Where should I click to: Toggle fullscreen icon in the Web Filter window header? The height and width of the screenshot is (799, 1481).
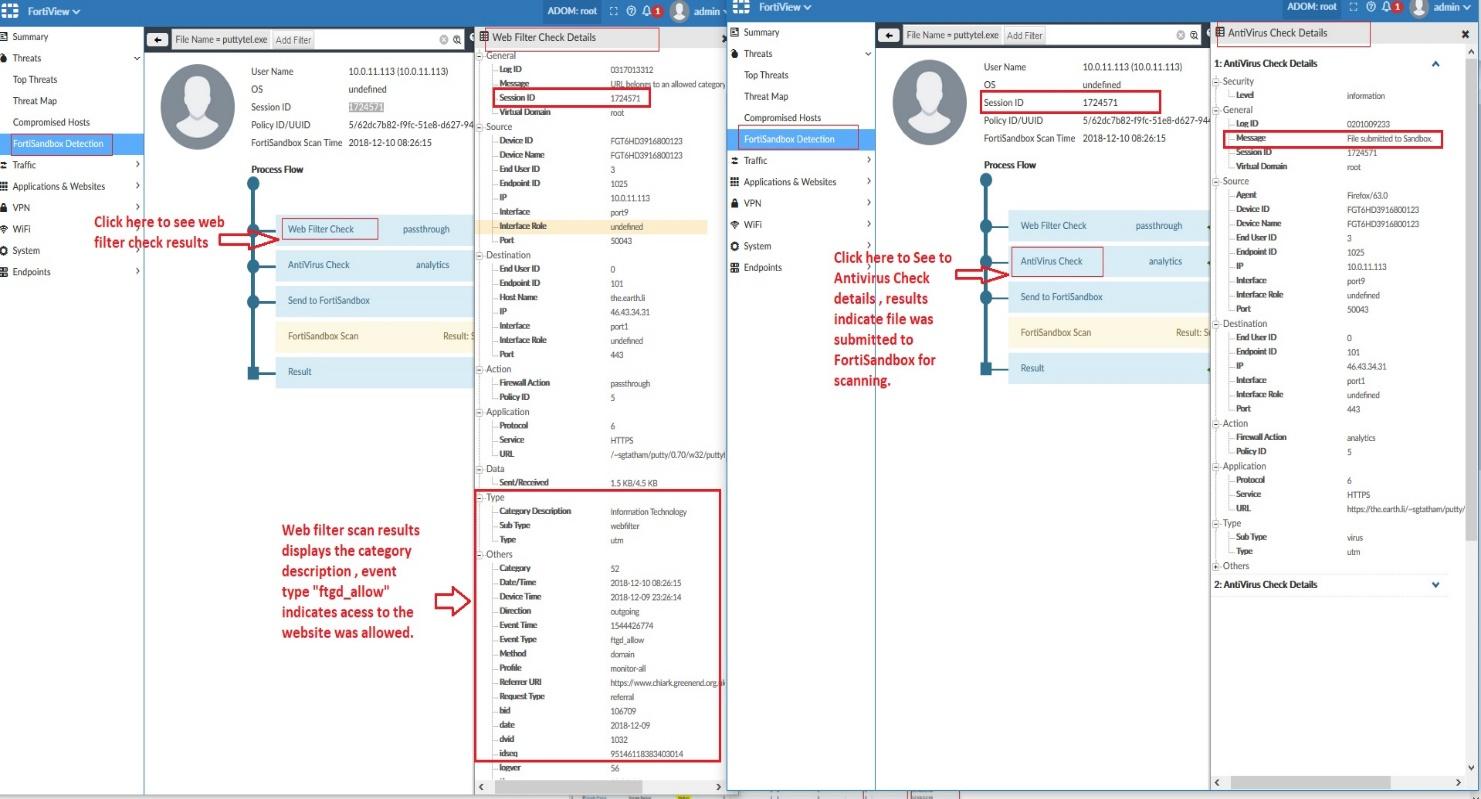(x=613, y=11)
